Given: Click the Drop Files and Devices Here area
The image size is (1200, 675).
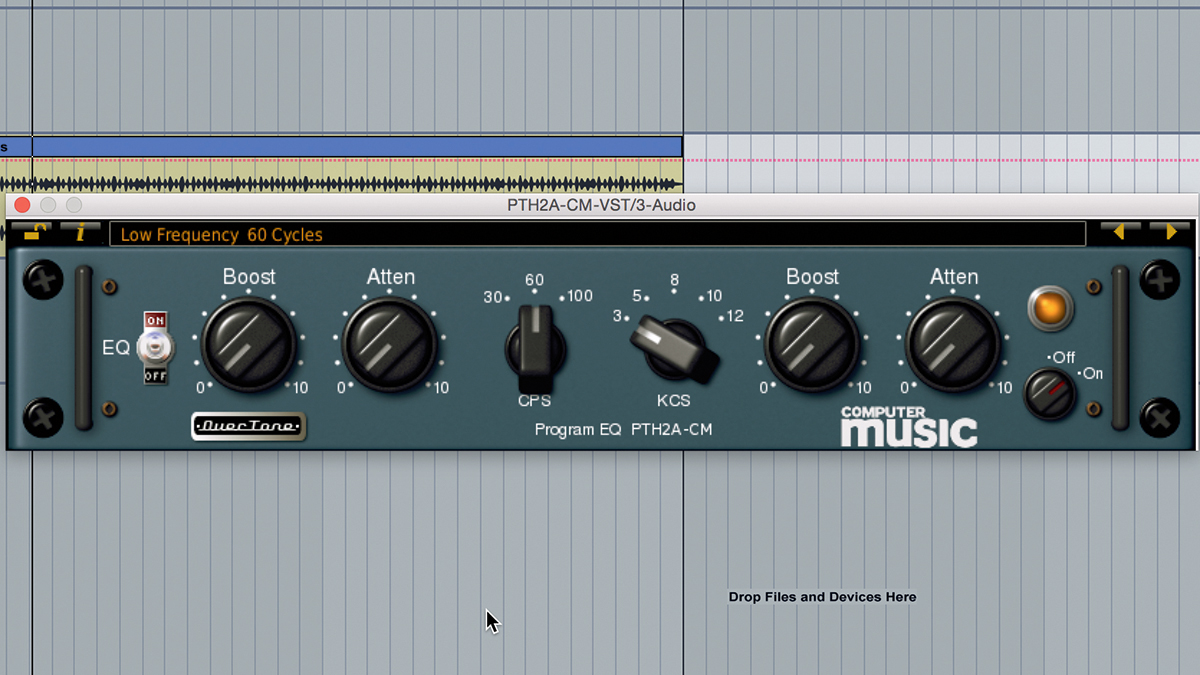Looking at the screenshot, I should tap(822, 597).
